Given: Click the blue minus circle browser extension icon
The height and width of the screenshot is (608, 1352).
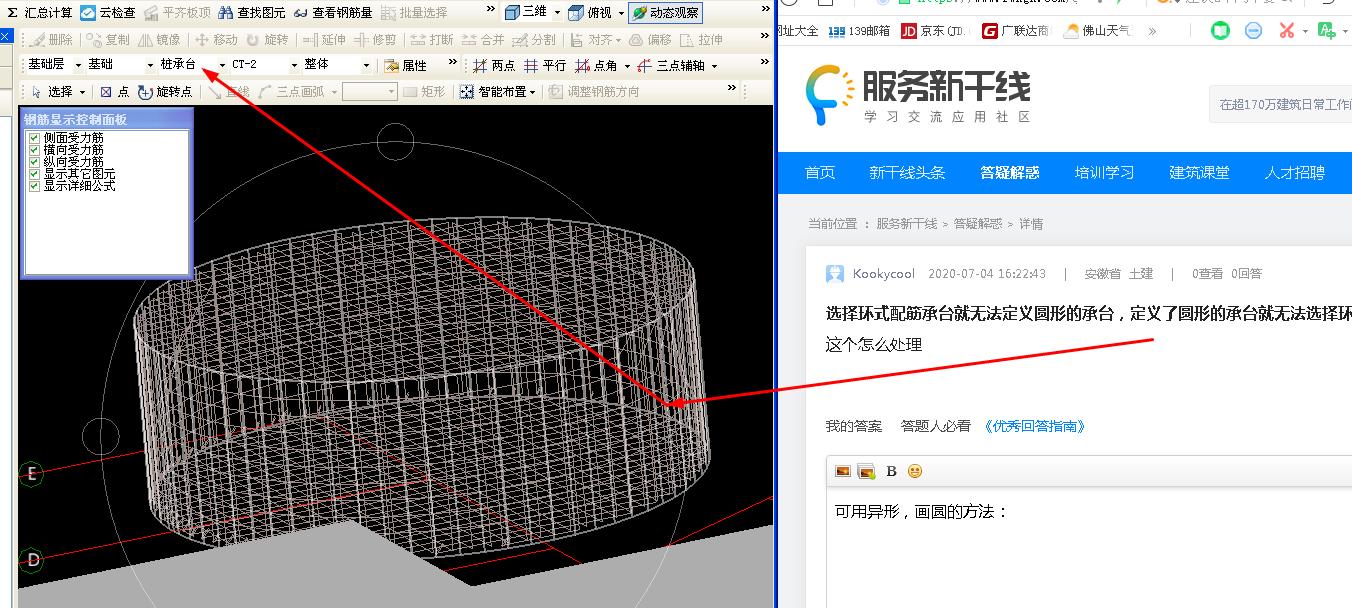Looking at the screenshot, I should pyautogui.click(x=1253, y=31).
